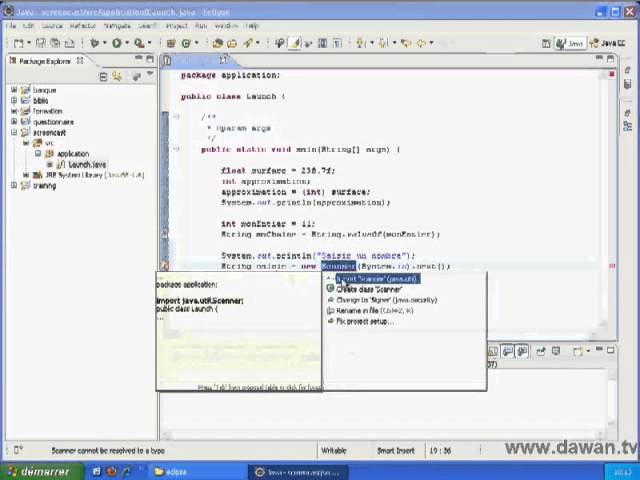
Task: Click the Save All toolbar icon
Action: tap(55, 43)
